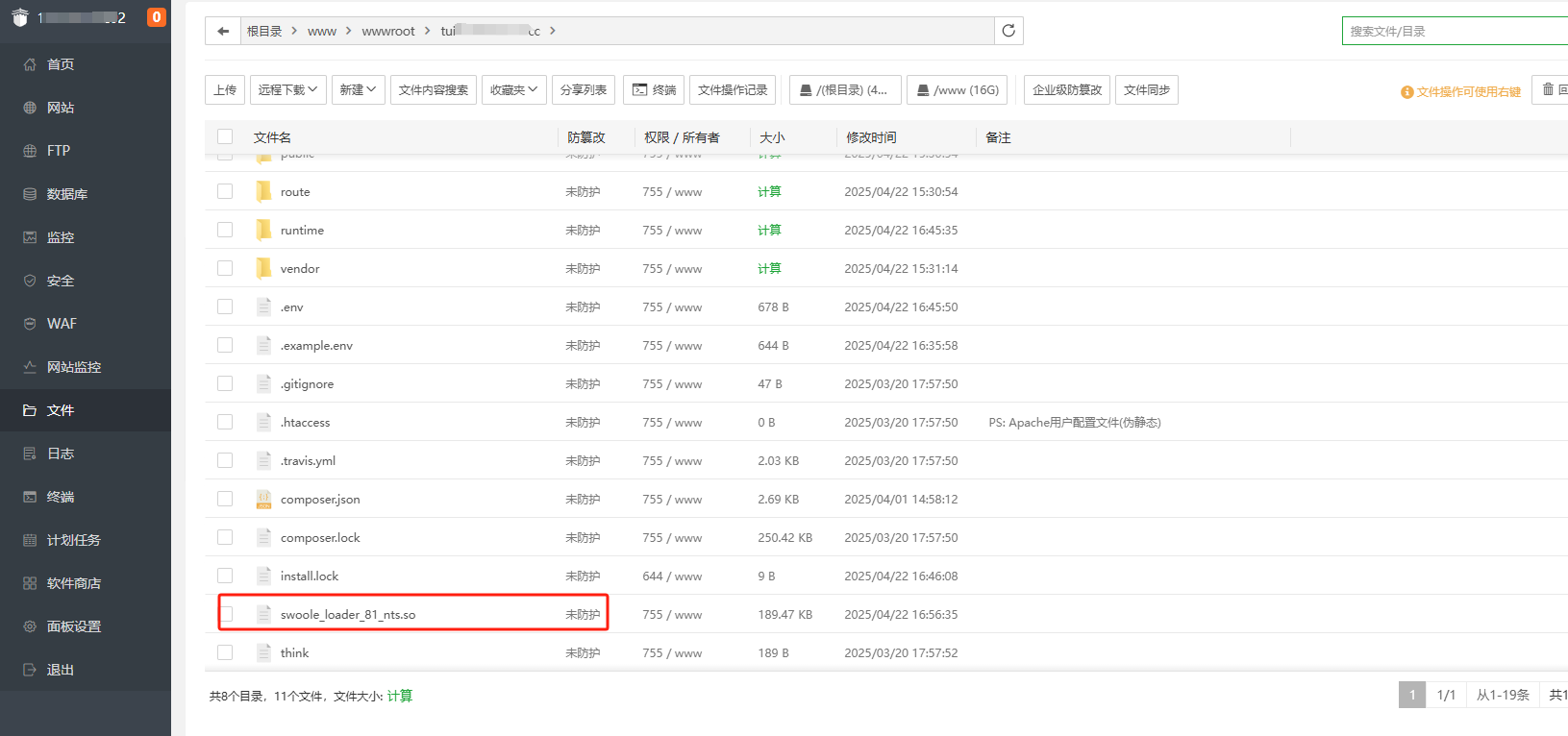The height and width of the screenshot is (736, 1568).
Task: Tick the checkbox for .env file
Action: 225,307
